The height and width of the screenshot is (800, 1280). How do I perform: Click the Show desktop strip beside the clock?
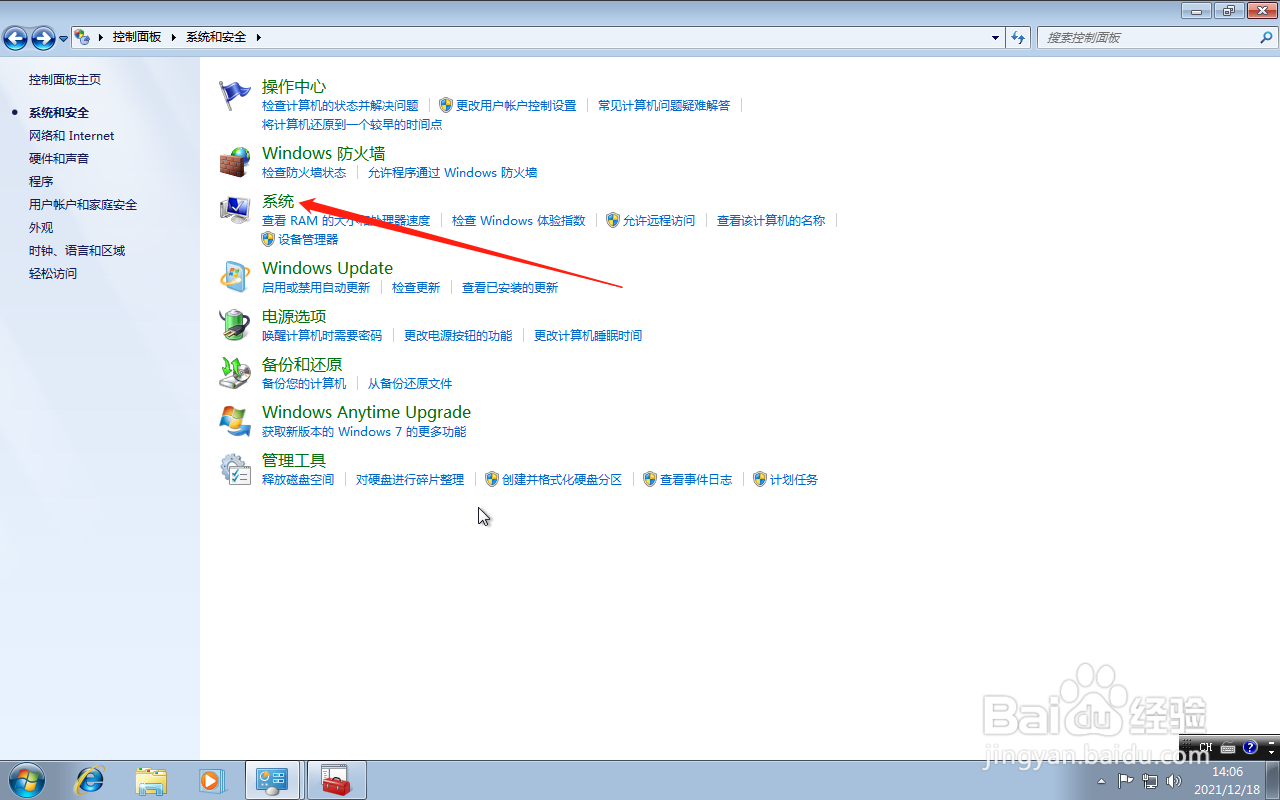pos(1272,780)
